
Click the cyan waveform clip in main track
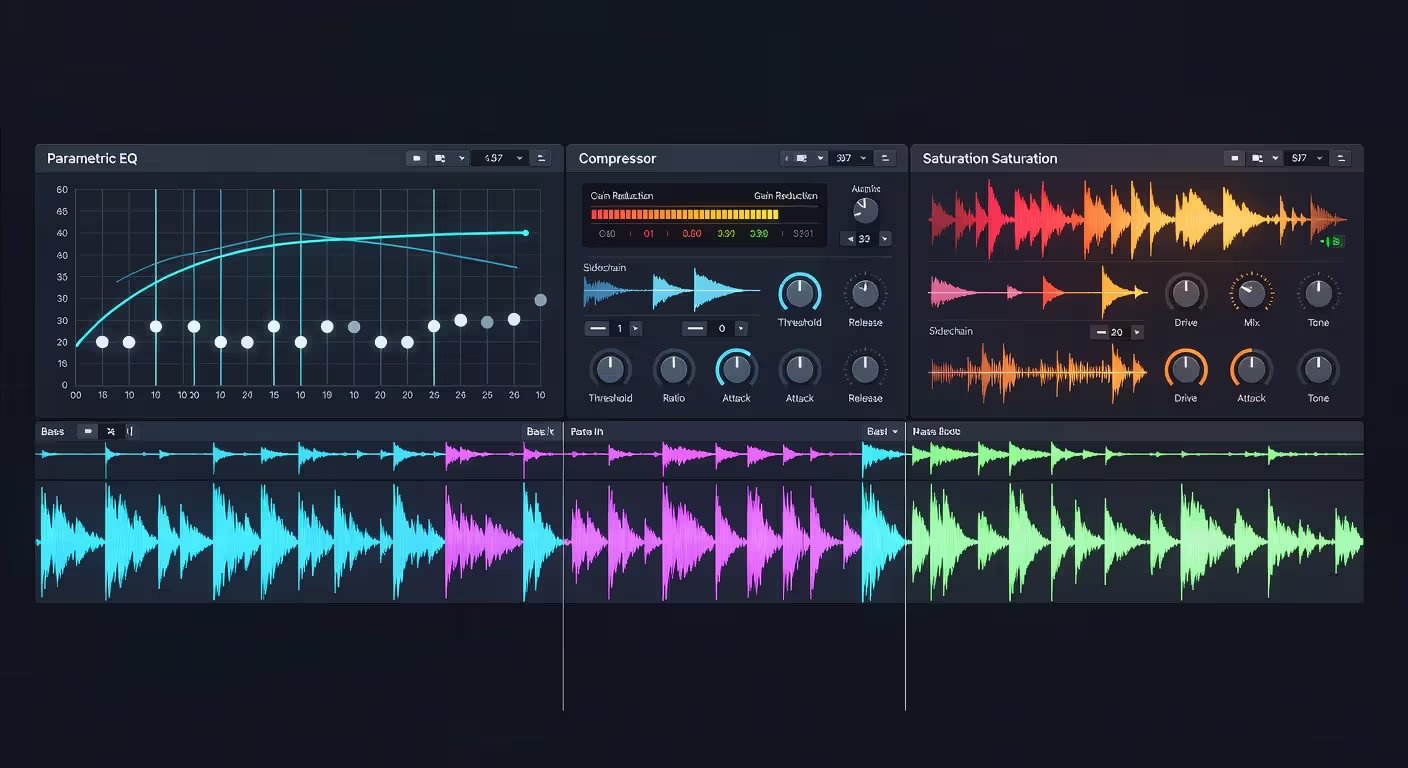(x=241, y=542)
